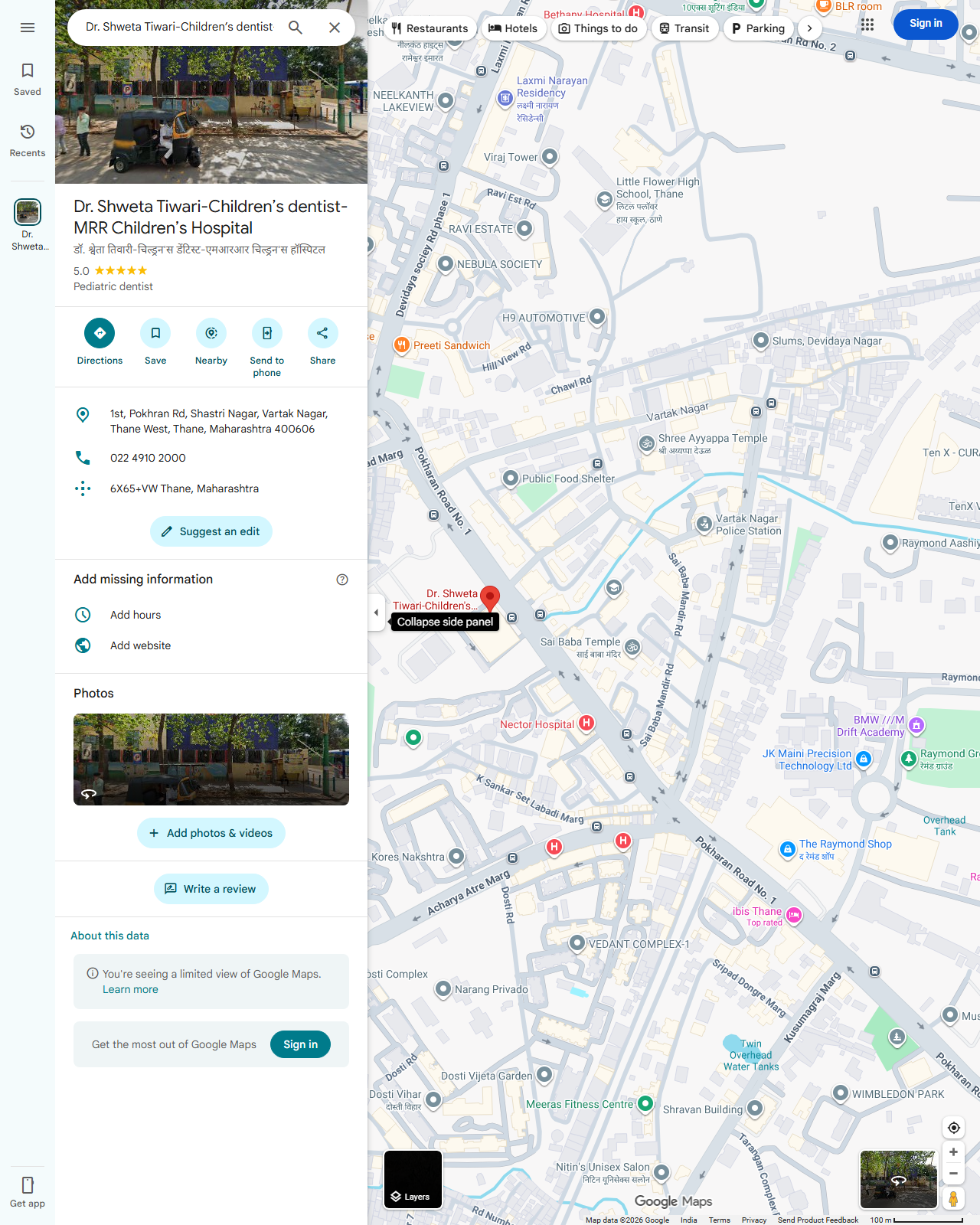
Task: Click the search magnifier icon
Action: coord(296,28)
